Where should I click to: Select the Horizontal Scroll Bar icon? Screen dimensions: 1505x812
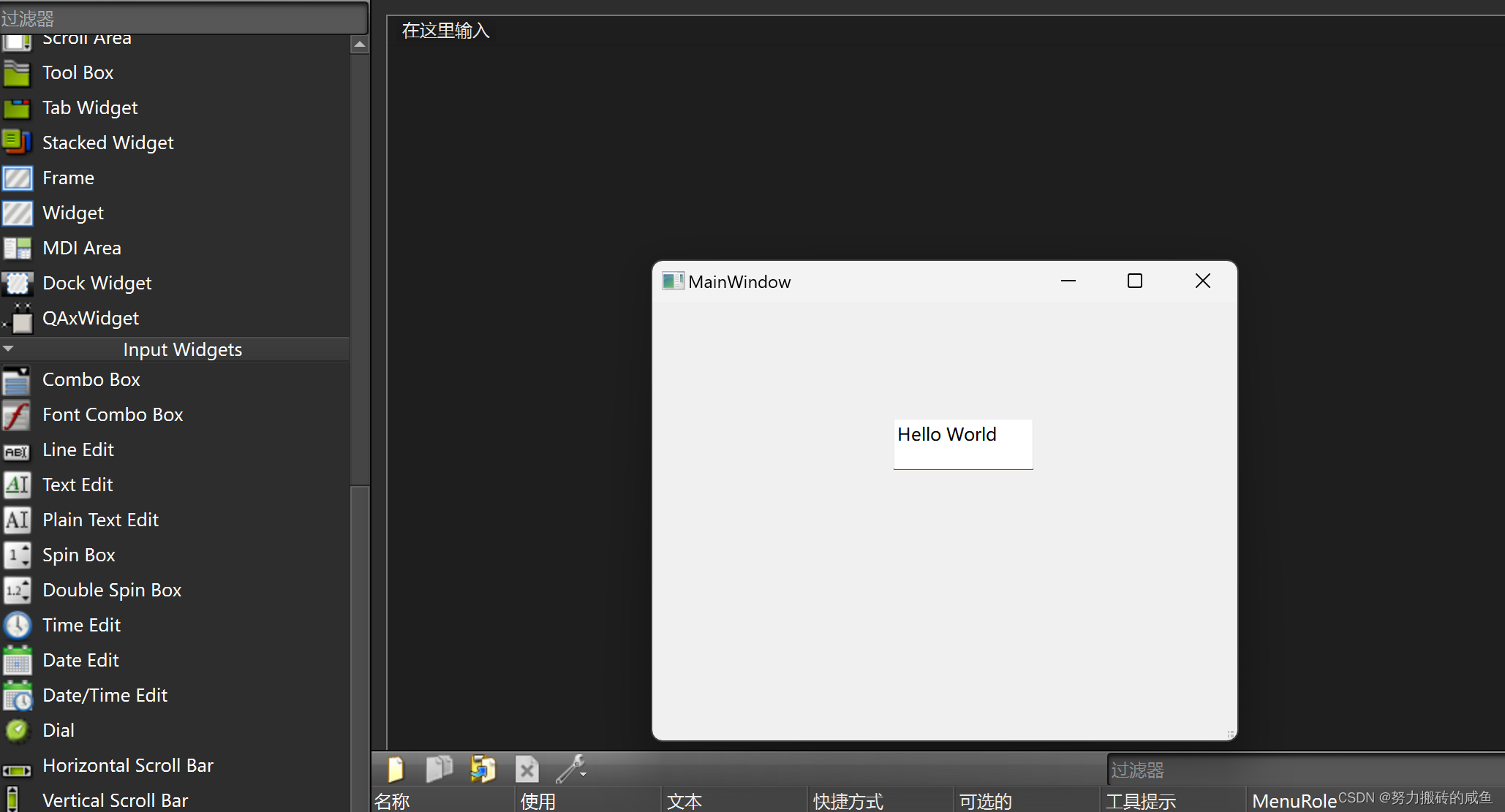17,770
